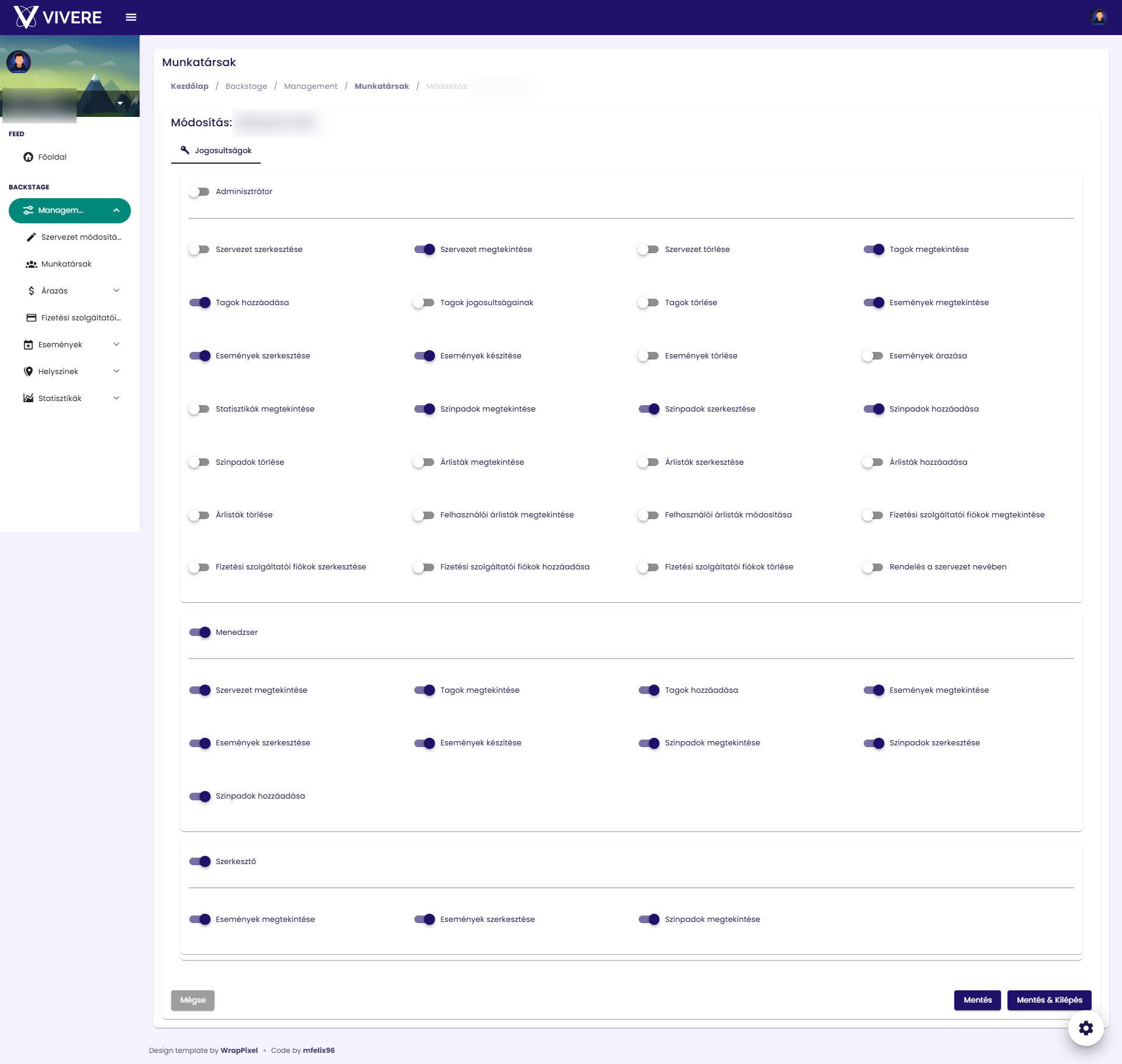Viewport: 1122px width, 1064px height.
Task: Expand the Árazás submenu chevron
Action: click(x=116, y=291)
